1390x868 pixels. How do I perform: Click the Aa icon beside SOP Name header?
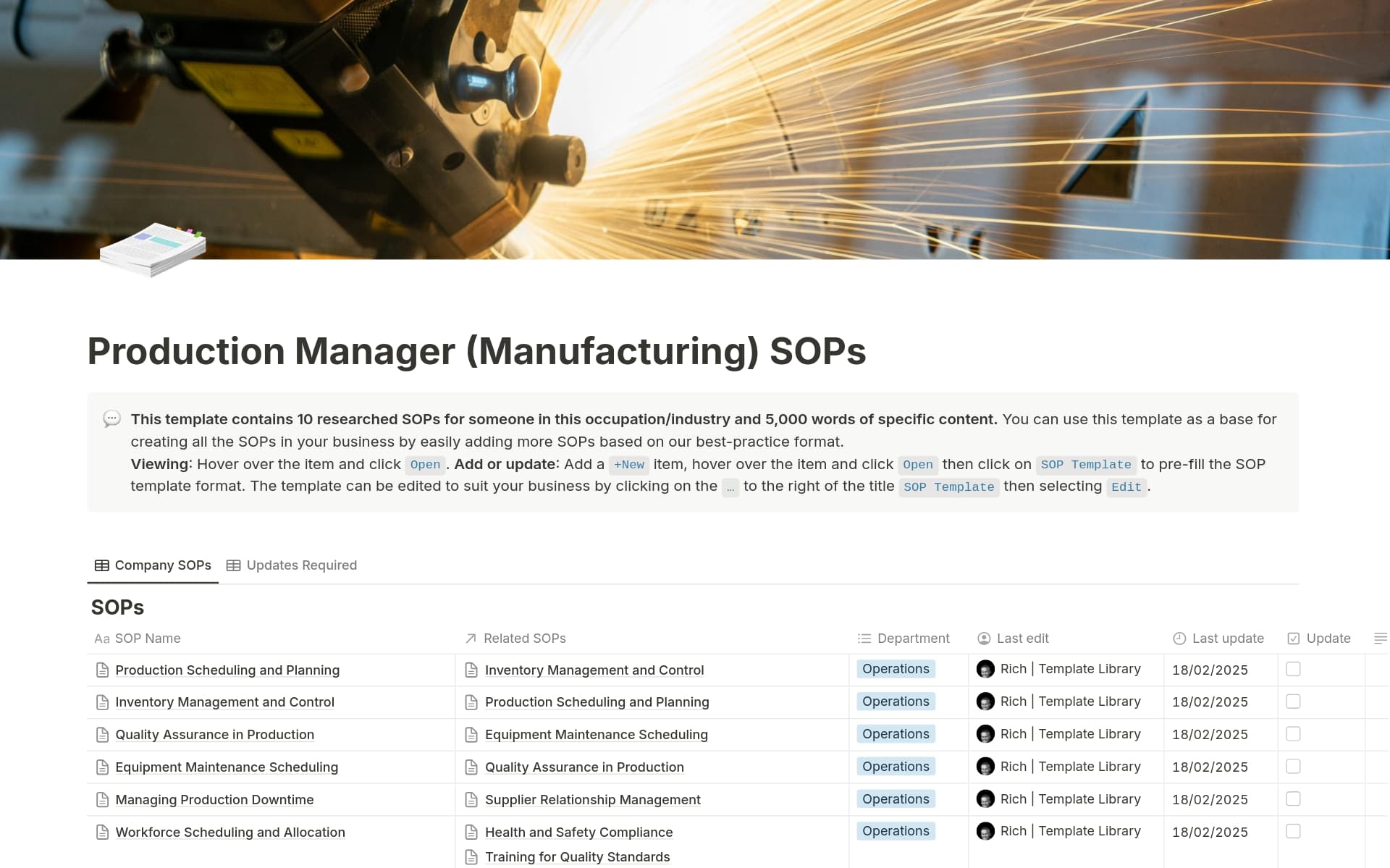[x=102, y=639]
